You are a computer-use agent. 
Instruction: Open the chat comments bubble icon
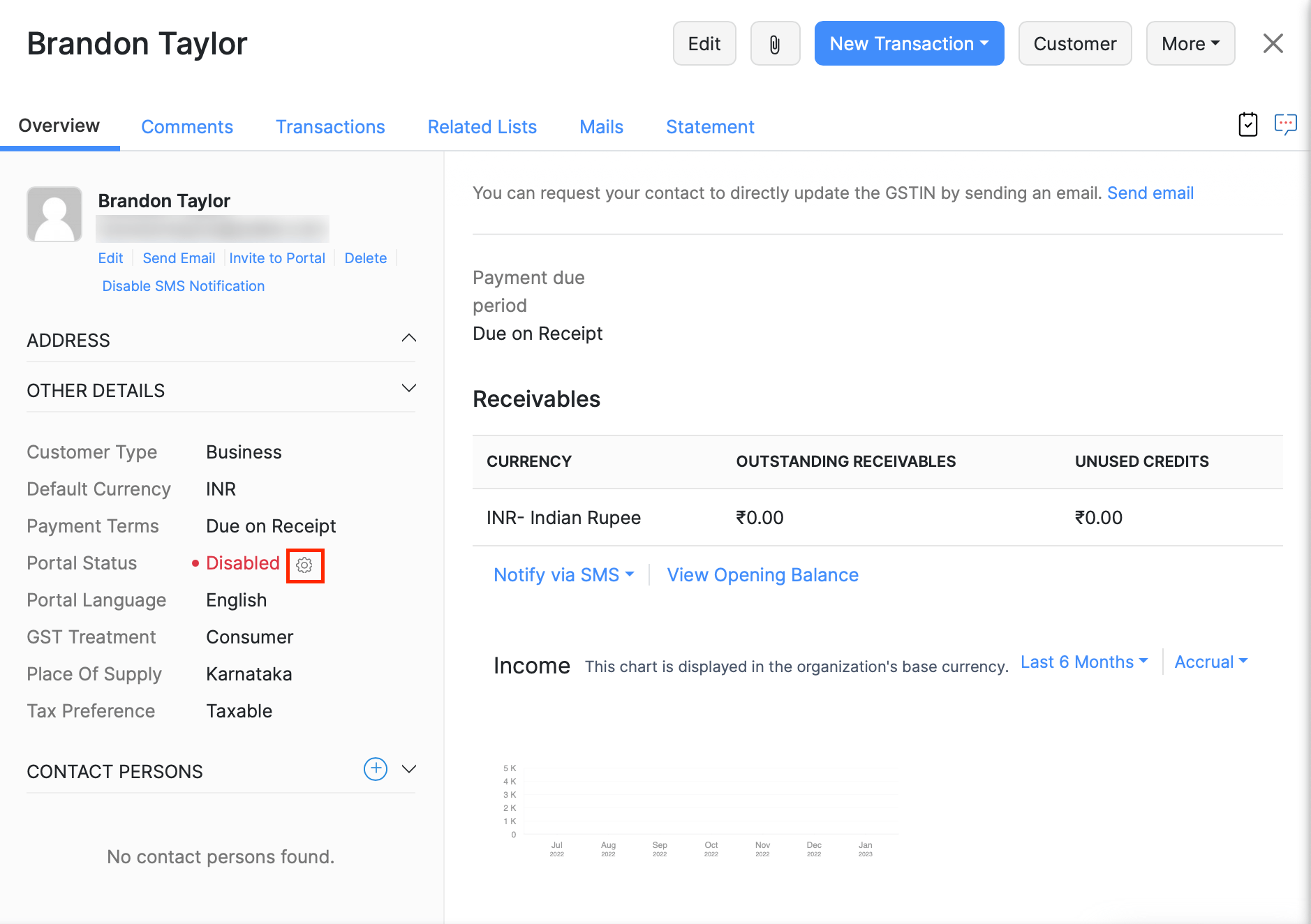(1285, 125)
